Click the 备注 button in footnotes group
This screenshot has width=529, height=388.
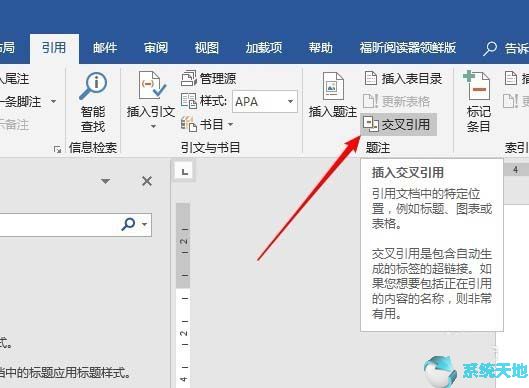pyautogui.click(x=14, y=125)
